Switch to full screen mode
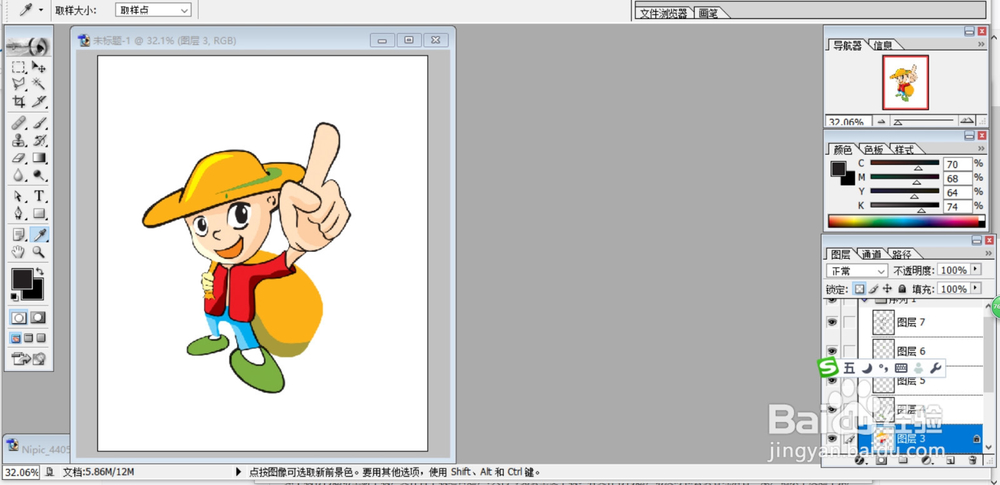1000x485 pixels. (41, 338)
